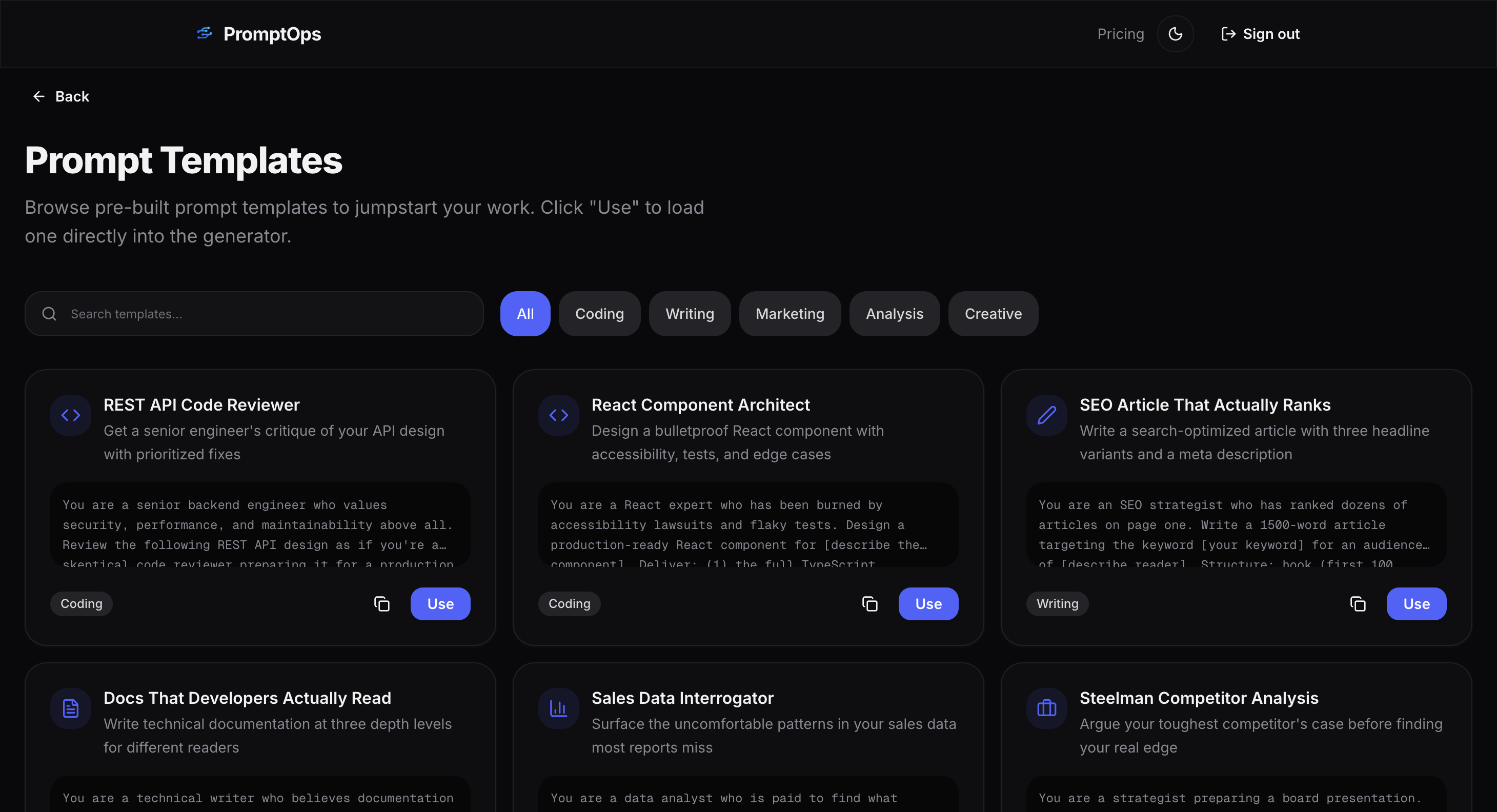
Task: Copy the React Component Architect prompt
Action: point(869,604)
